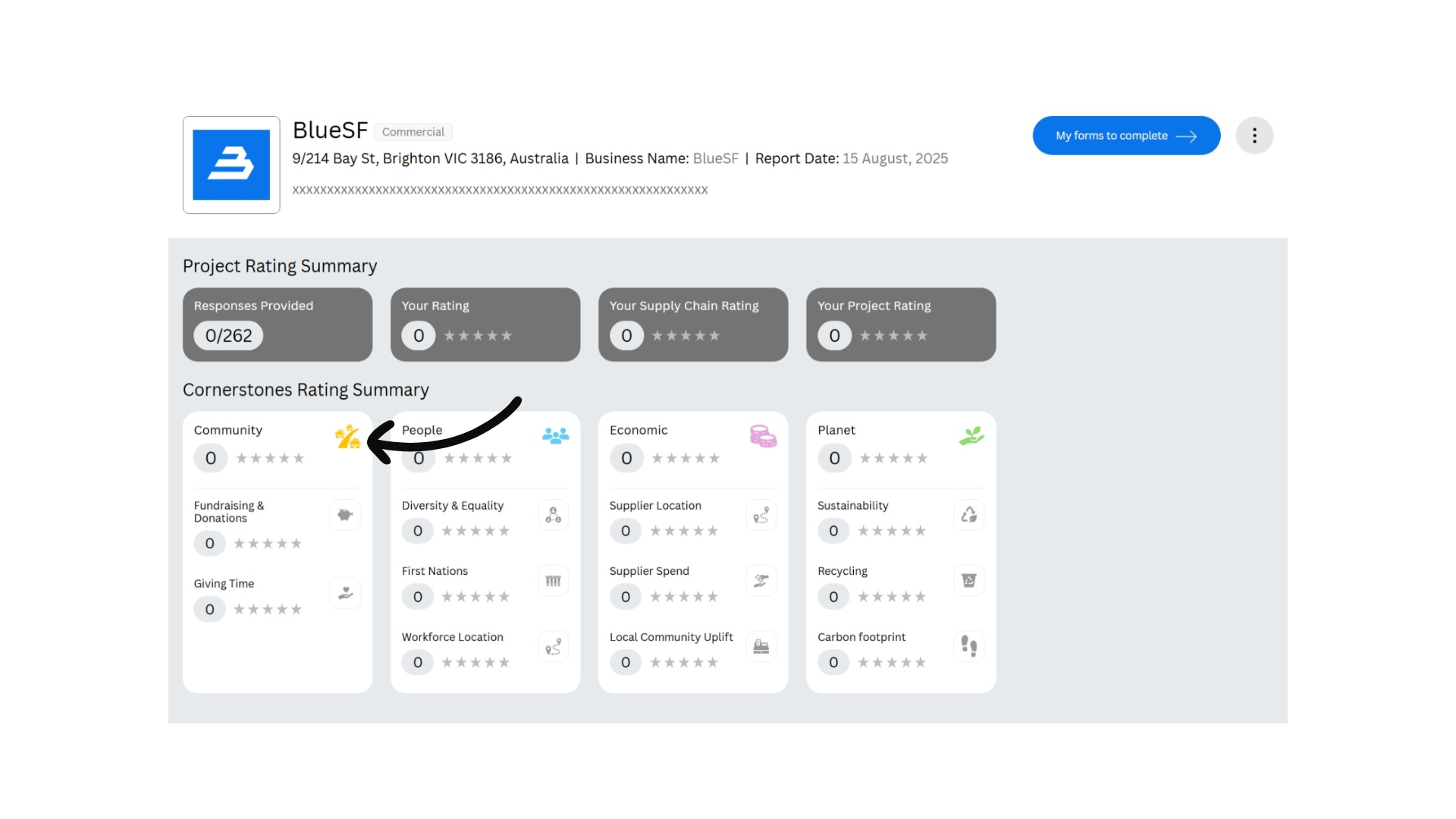Click the Diversity & Equality icon
The width and height of the screenshot is (1456, 819).
coord(554,515)
